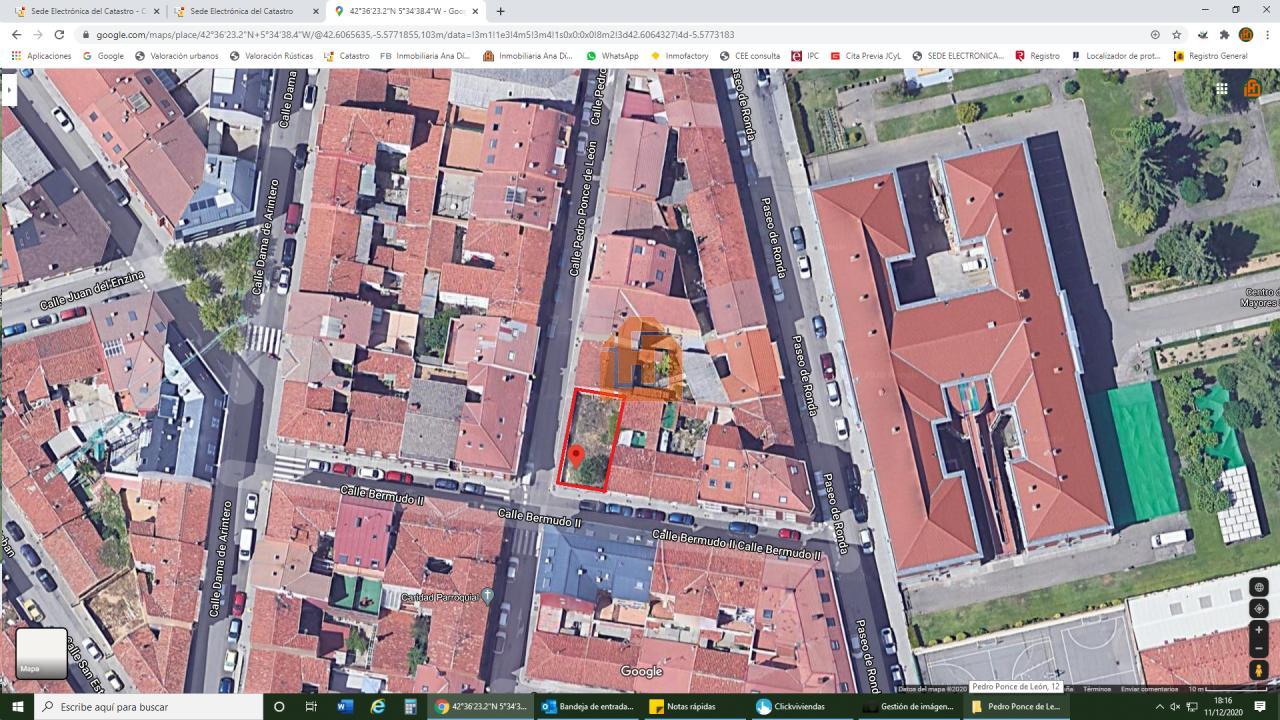Screen dimensions: 1280x720
Task: Click the Street View pegman icon
Action: 1259,671
